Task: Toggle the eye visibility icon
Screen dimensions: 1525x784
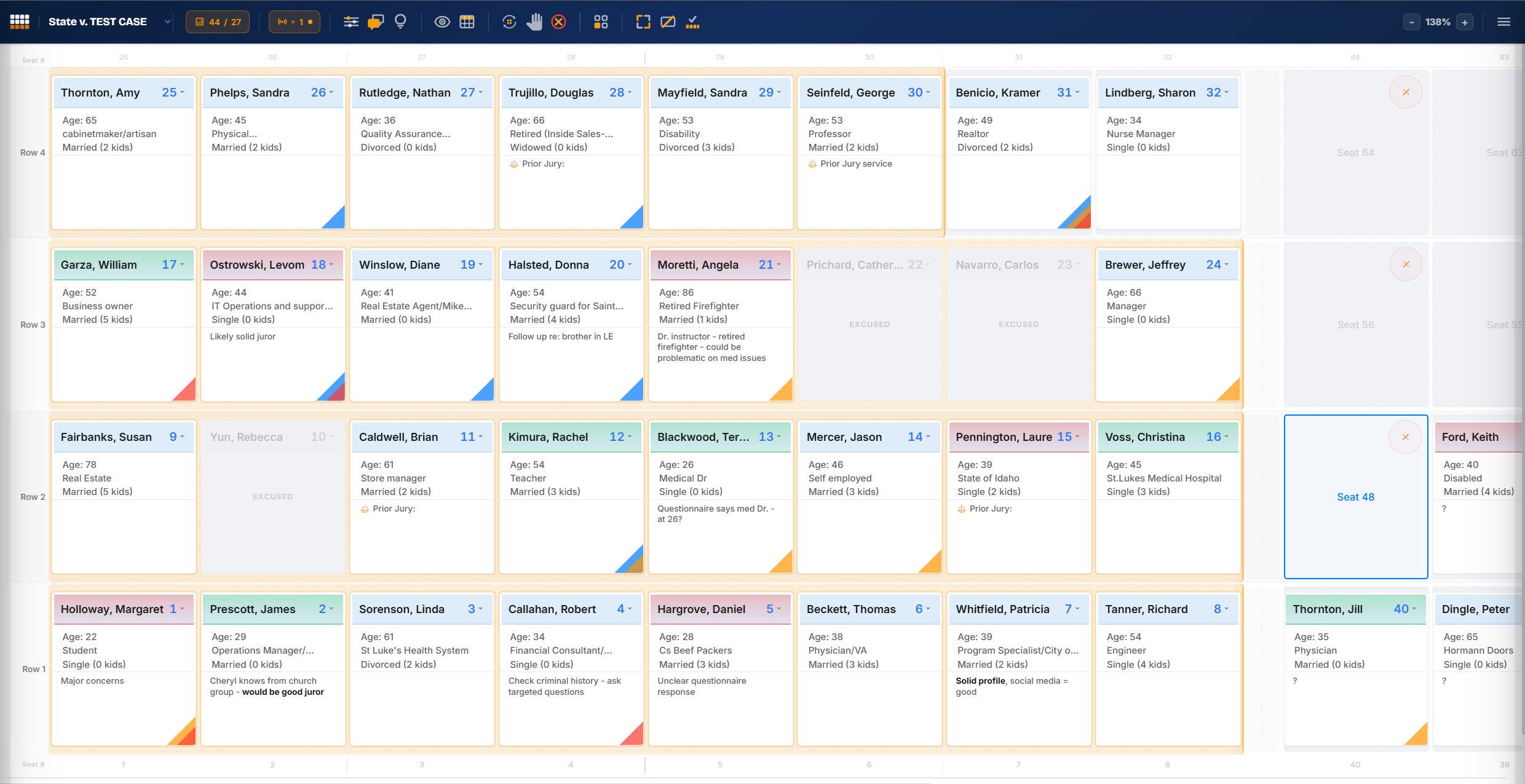Action: [x=442, y=22]
